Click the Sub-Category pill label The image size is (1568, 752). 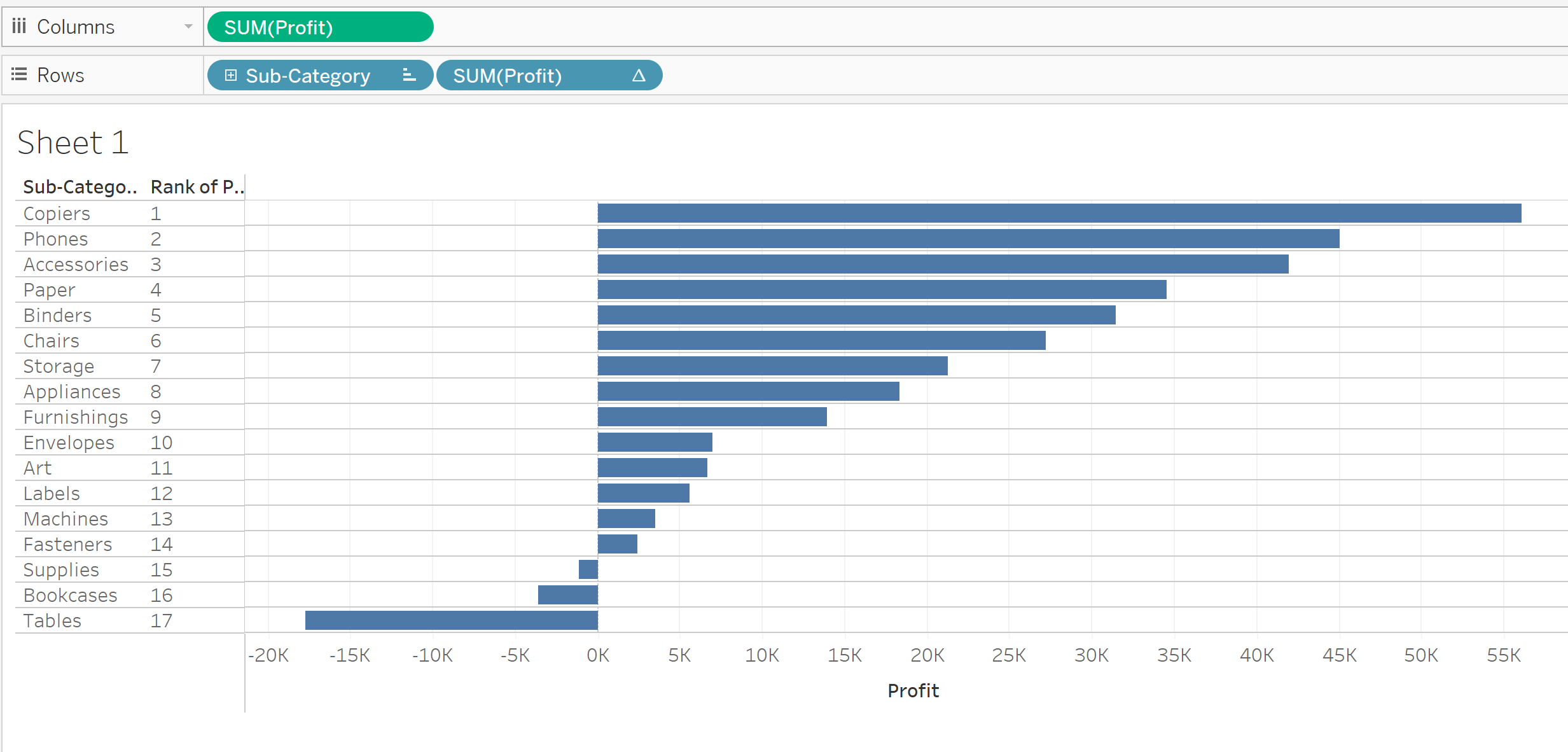pos(308,76)
